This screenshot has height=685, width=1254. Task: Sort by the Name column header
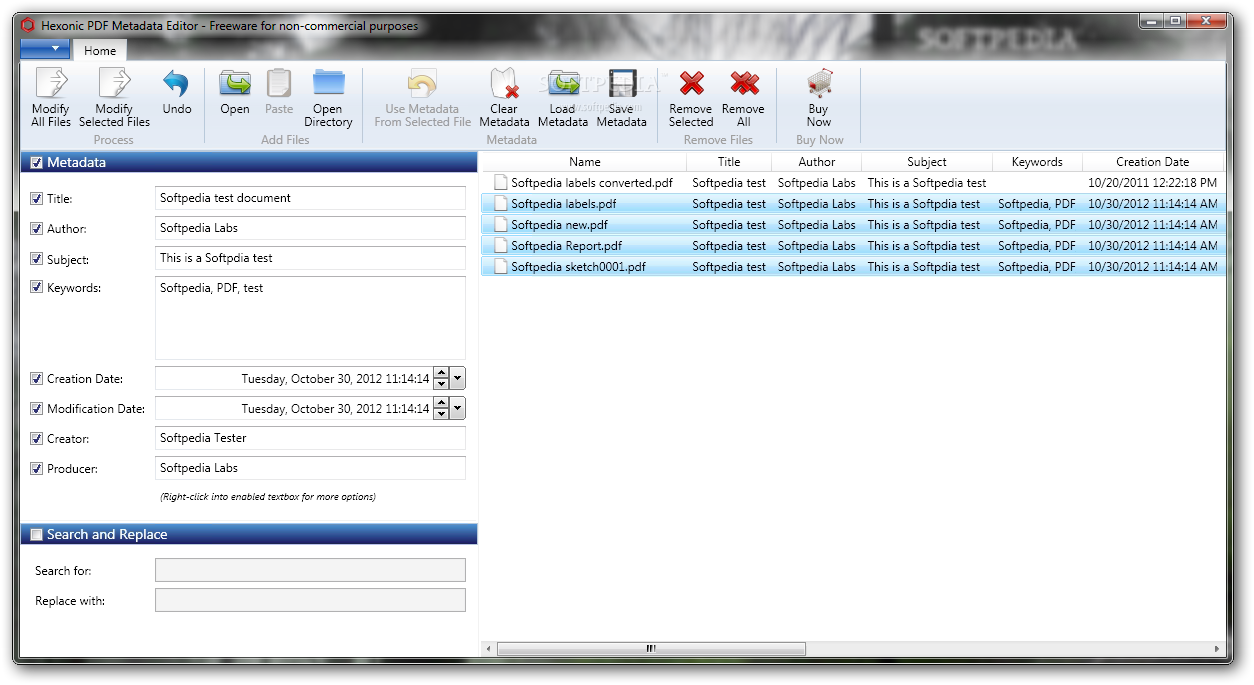click(x=585, y=162)
